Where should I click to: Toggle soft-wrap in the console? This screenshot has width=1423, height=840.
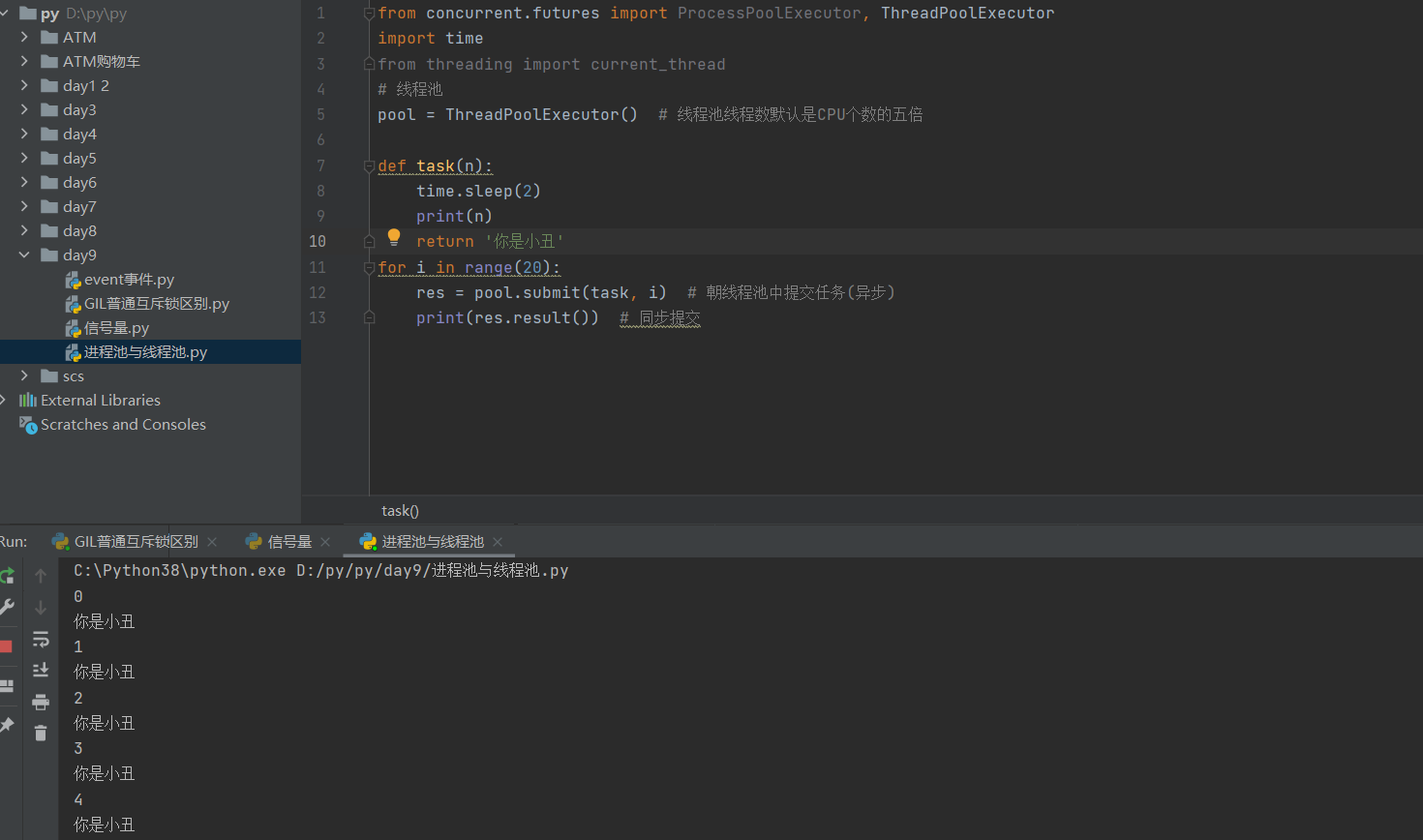coord(41,640)
